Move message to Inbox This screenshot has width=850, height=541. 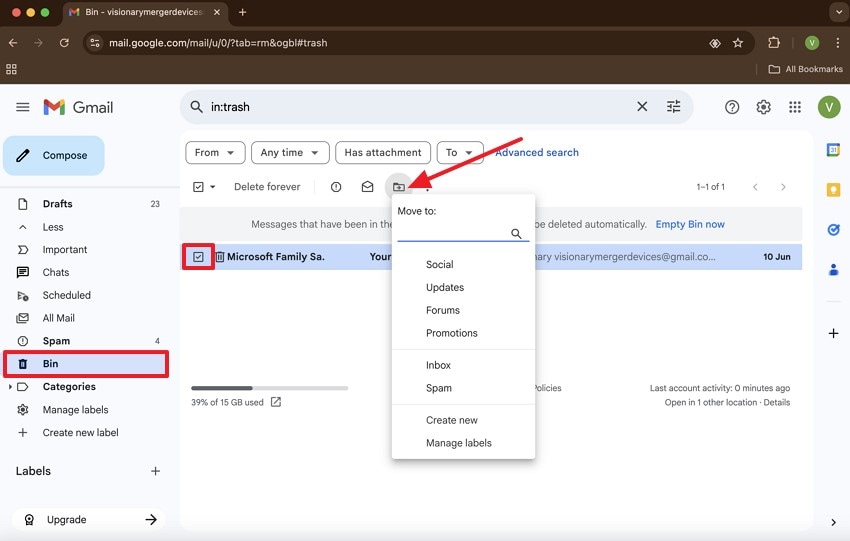[x=438, y=365]
